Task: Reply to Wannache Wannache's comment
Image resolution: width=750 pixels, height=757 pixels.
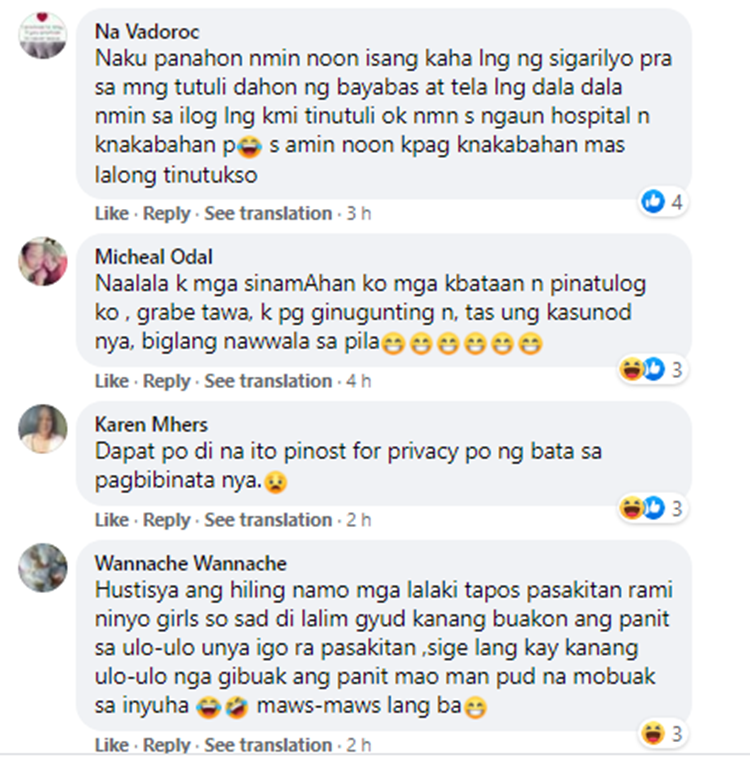Action: pos(167,745)
